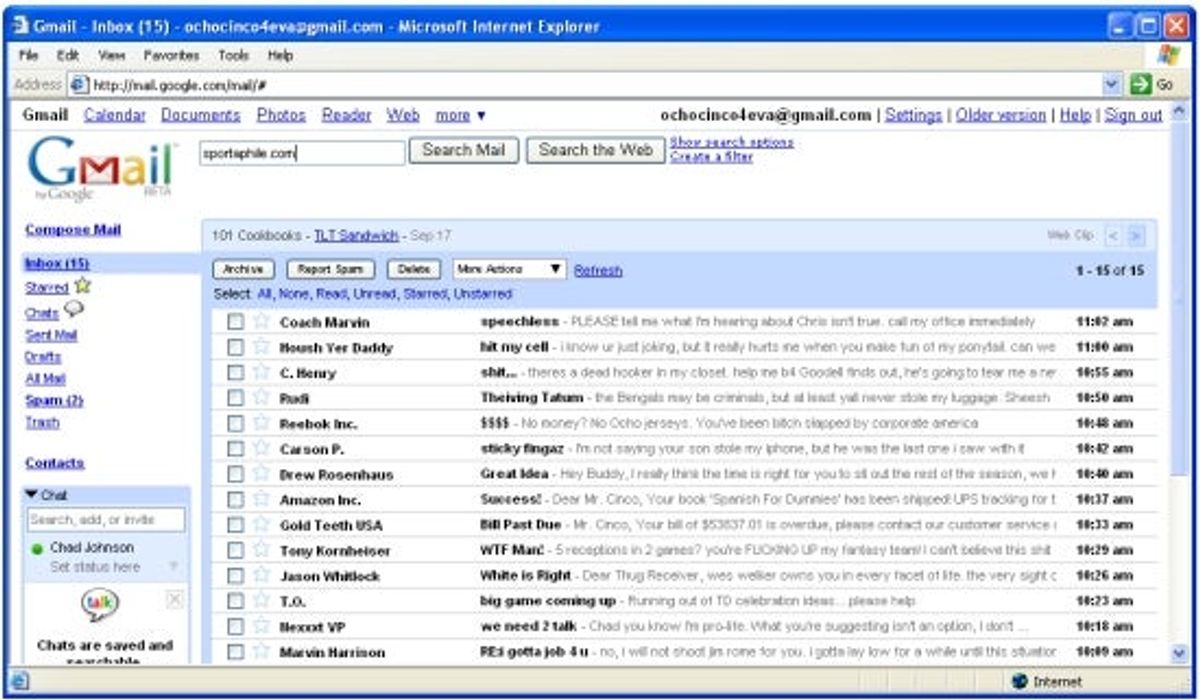The image size is (1200, 700).
Task: Click the chat search, add, or invite field
Action: 106,520
